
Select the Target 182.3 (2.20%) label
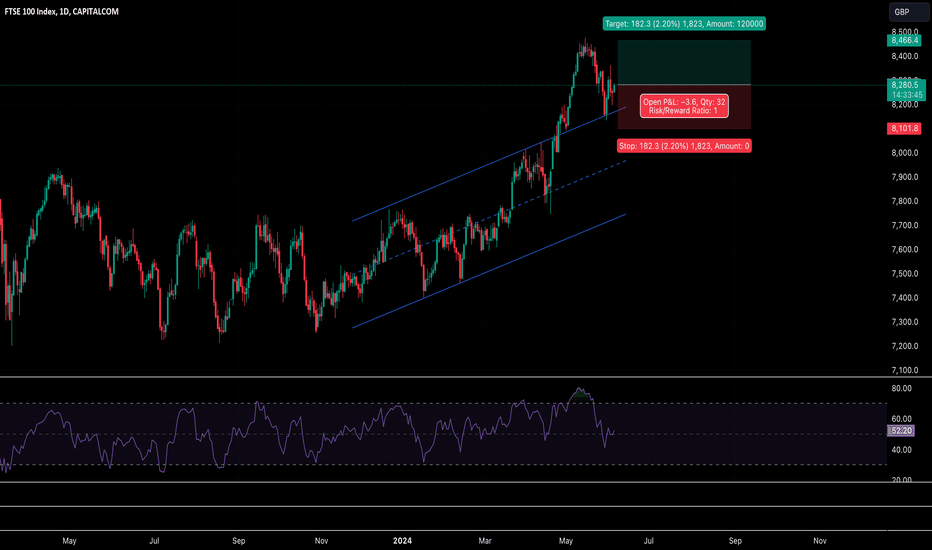pos(684,24)
